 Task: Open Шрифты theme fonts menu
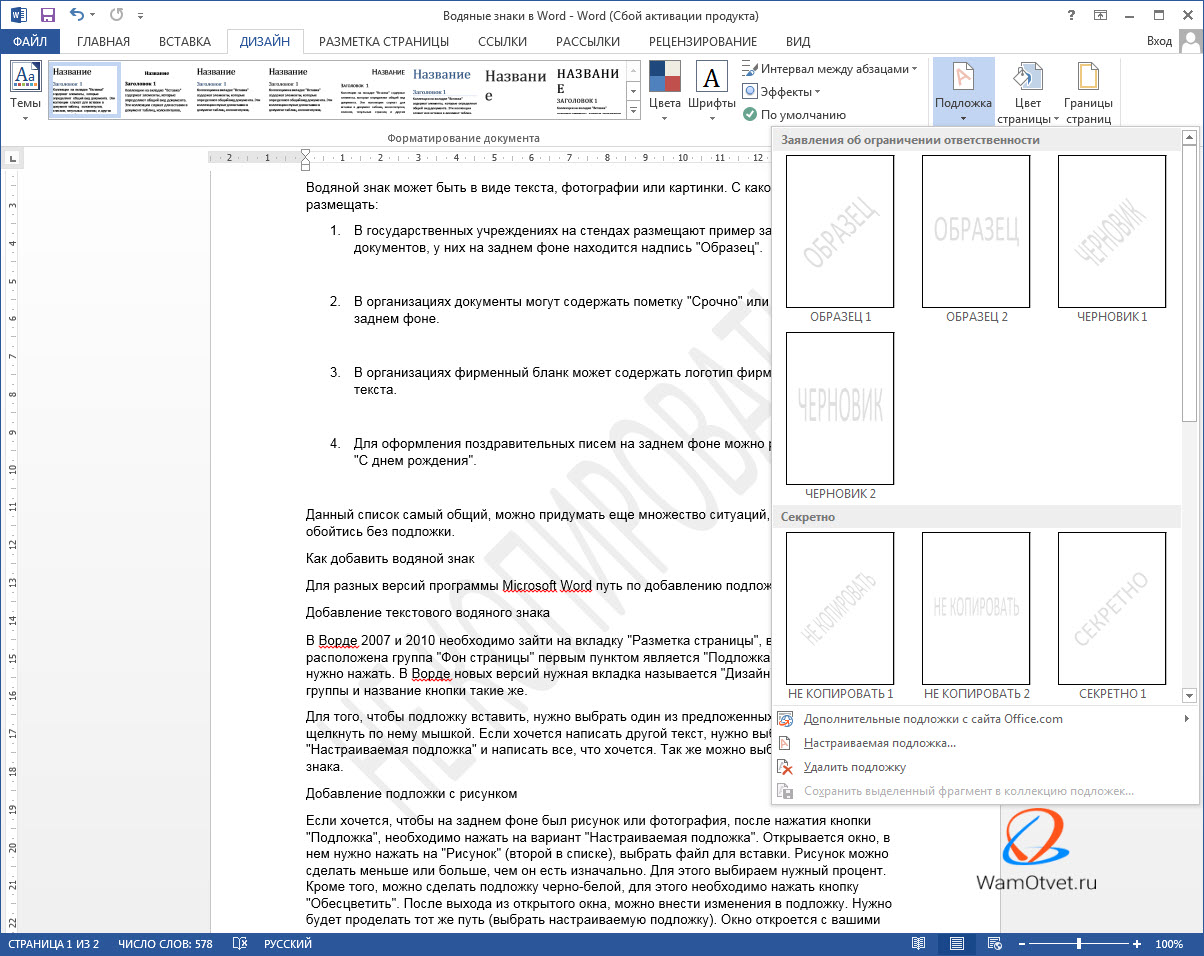(x=712, y=90)
